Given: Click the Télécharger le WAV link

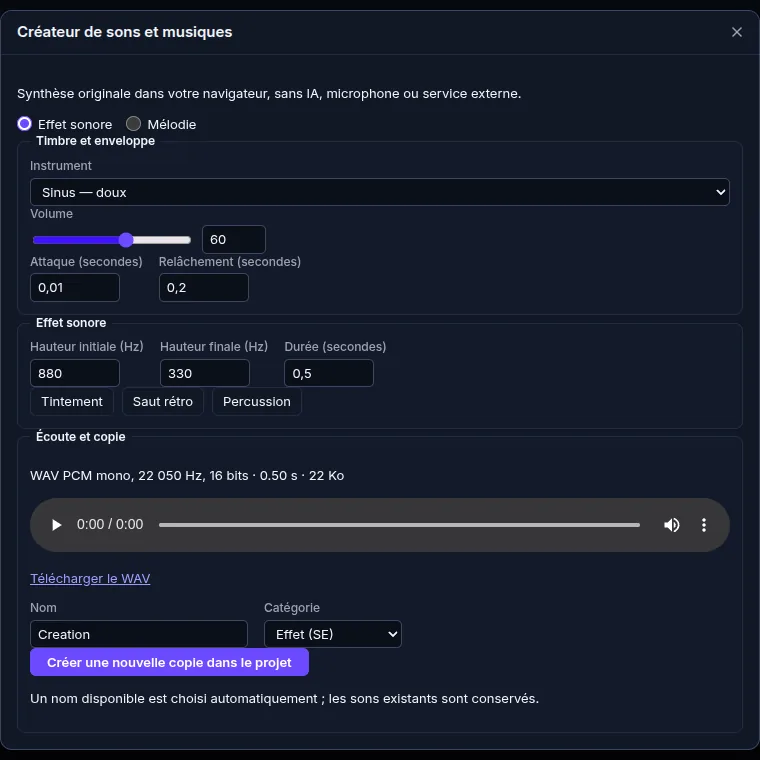Looking at the screenshot, I should (90, 578).
